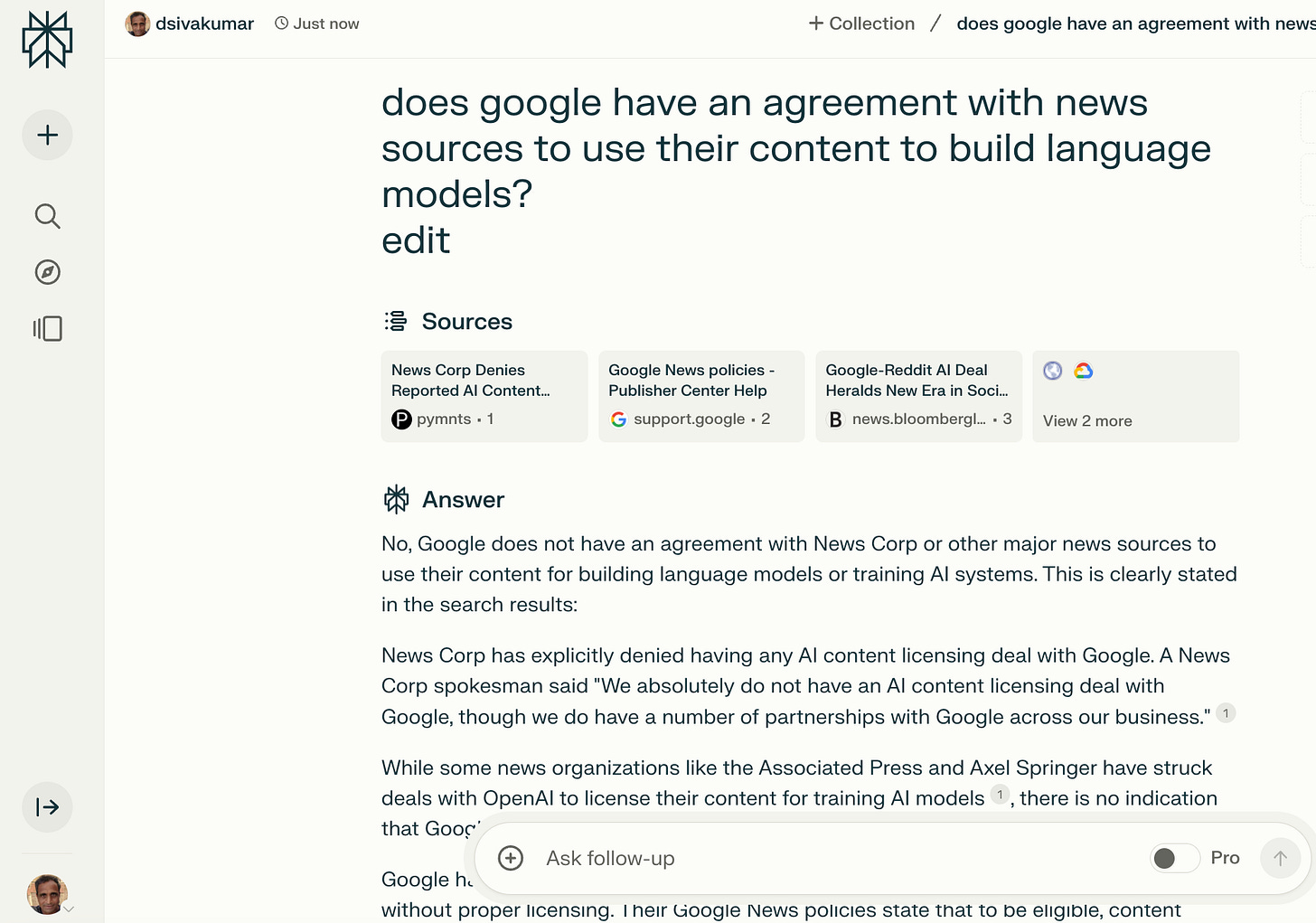Image resolution: width=1316 pixels, height=923 pixels.
Task: Open Library icon in sidebar
Action: (47, 328)
